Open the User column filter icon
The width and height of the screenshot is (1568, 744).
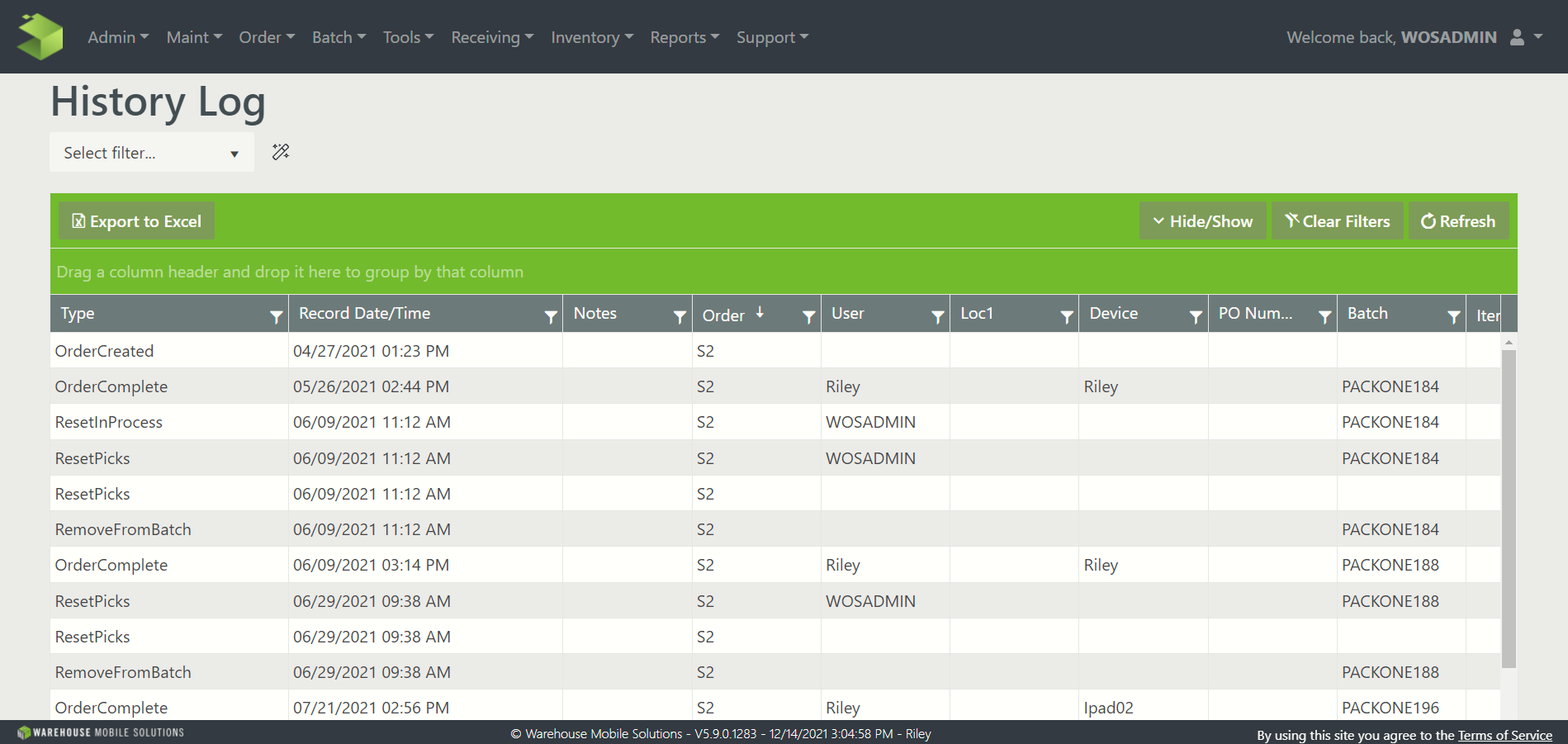[937, 316]
